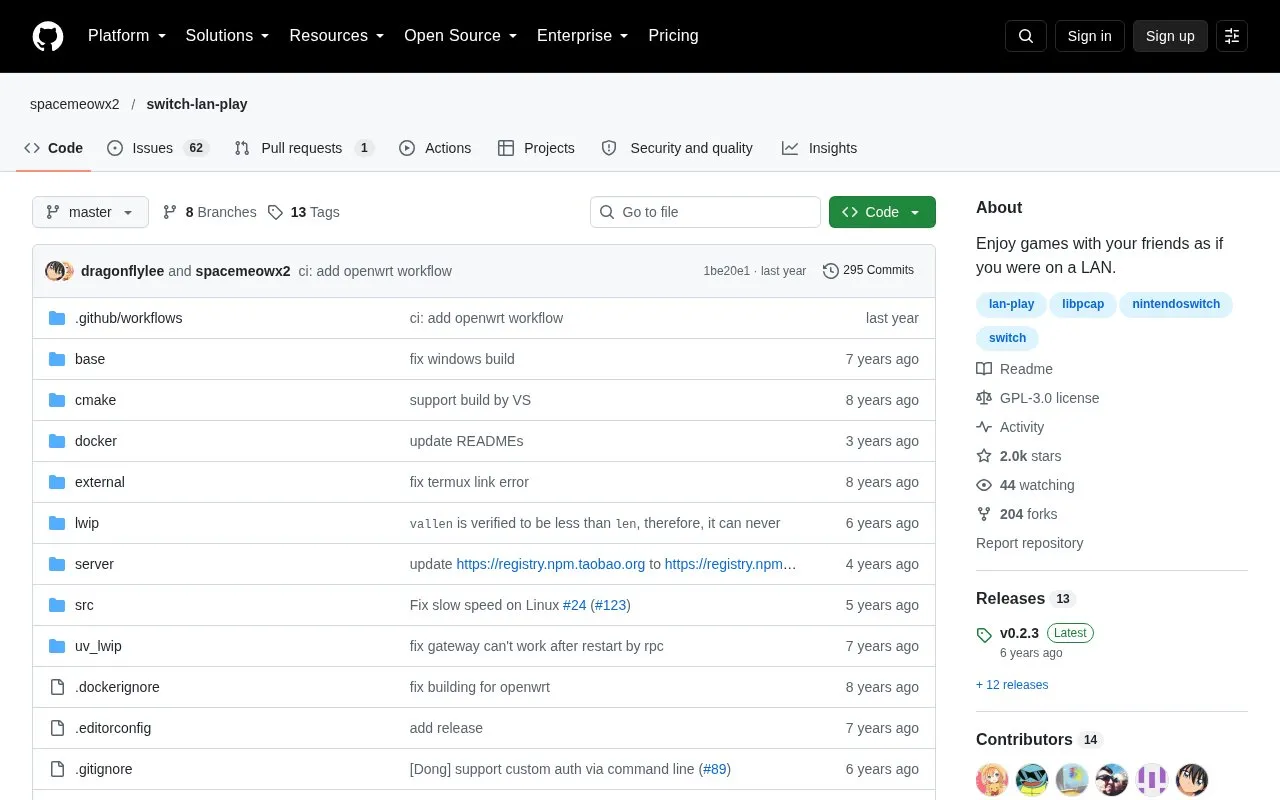The height and width of the screenshot is (800, 1280).
Task: Click the fork icon beside 204 forks
Action: (x=984, y=514)
